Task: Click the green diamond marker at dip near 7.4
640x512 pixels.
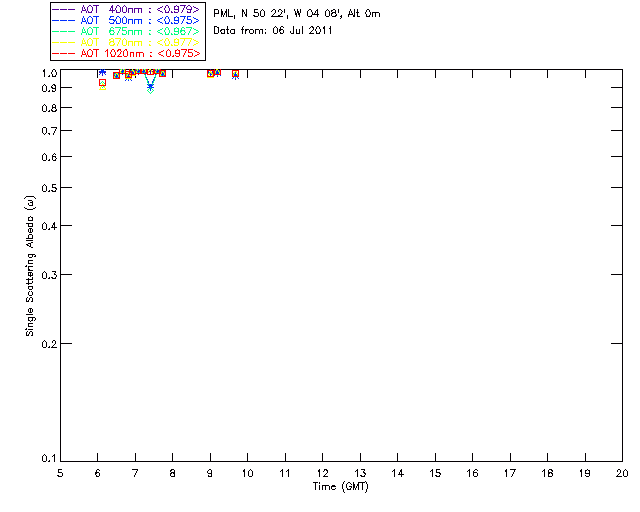Action: [151, 90]
